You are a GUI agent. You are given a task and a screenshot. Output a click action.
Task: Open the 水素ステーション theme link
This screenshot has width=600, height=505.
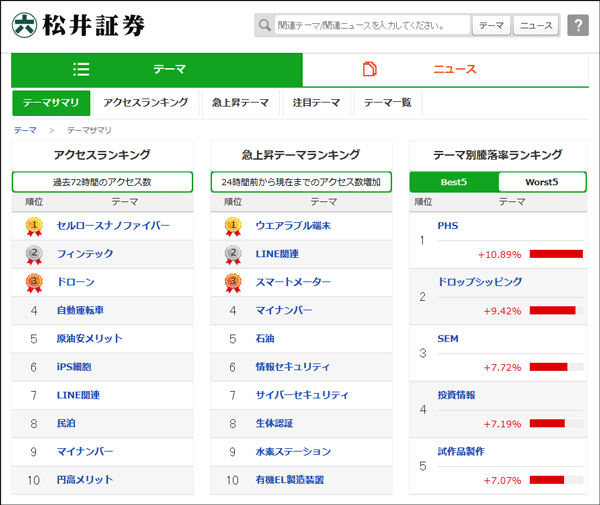click(x=293, y=452)
